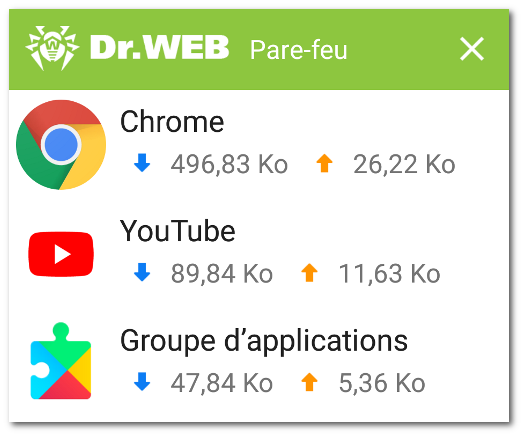Image resolution: width=524 pixels, height=437 pixels.
Task: Click the 26,22 Ko upload value
Action: (x=404, y=164)
